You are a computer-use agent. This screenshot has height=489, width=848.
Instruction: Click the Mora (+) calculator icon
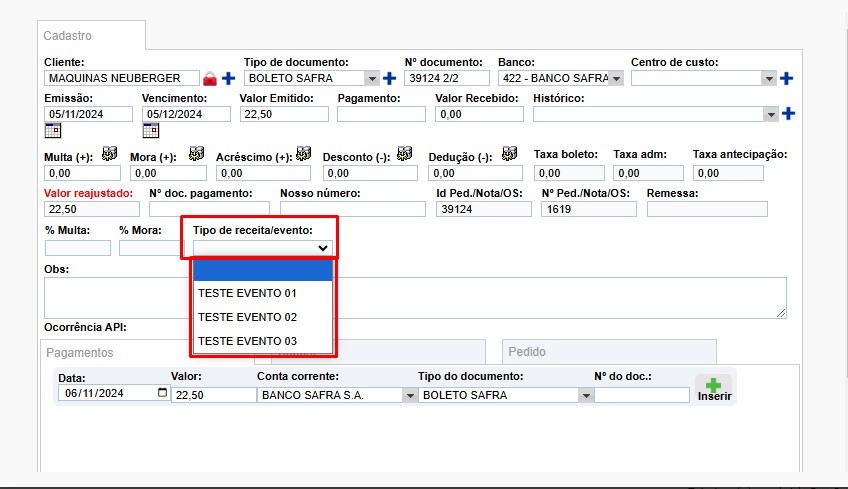196,154
